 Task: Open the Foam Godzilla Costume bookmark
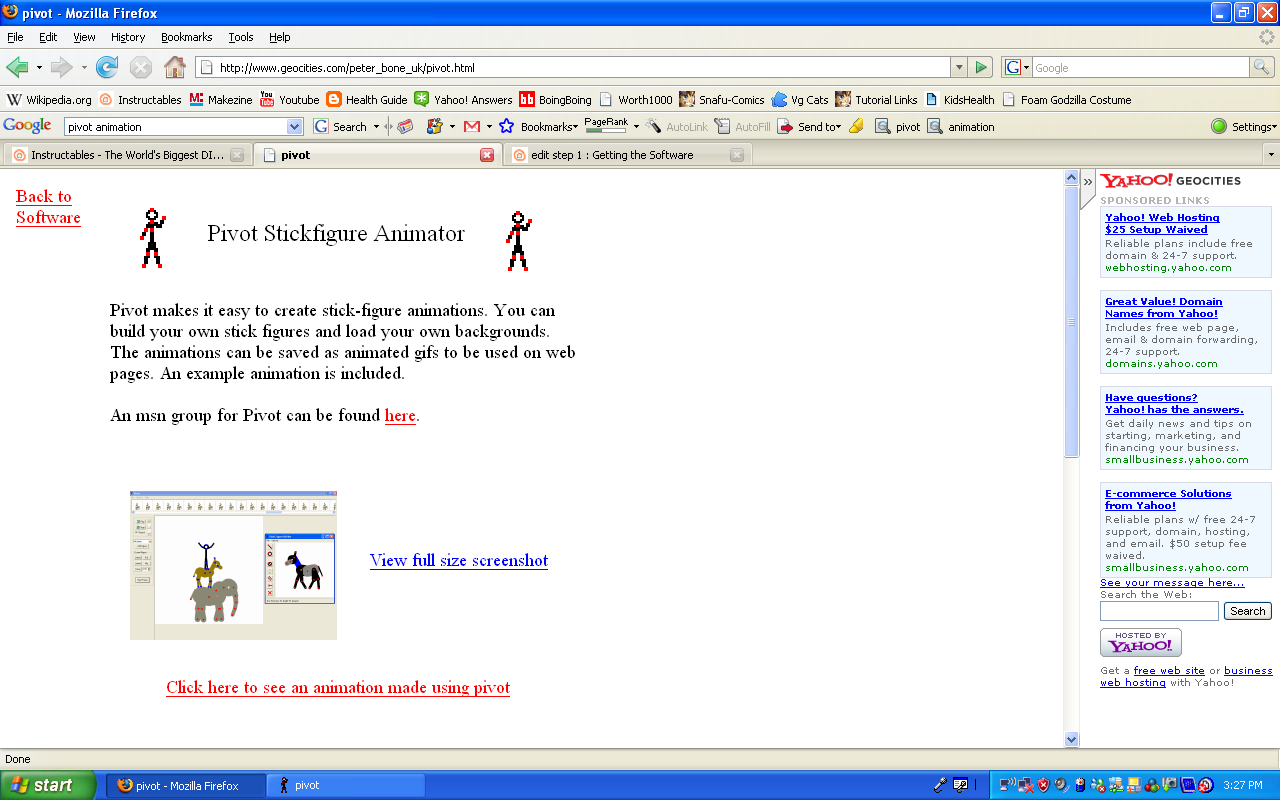coord(1066,100)
